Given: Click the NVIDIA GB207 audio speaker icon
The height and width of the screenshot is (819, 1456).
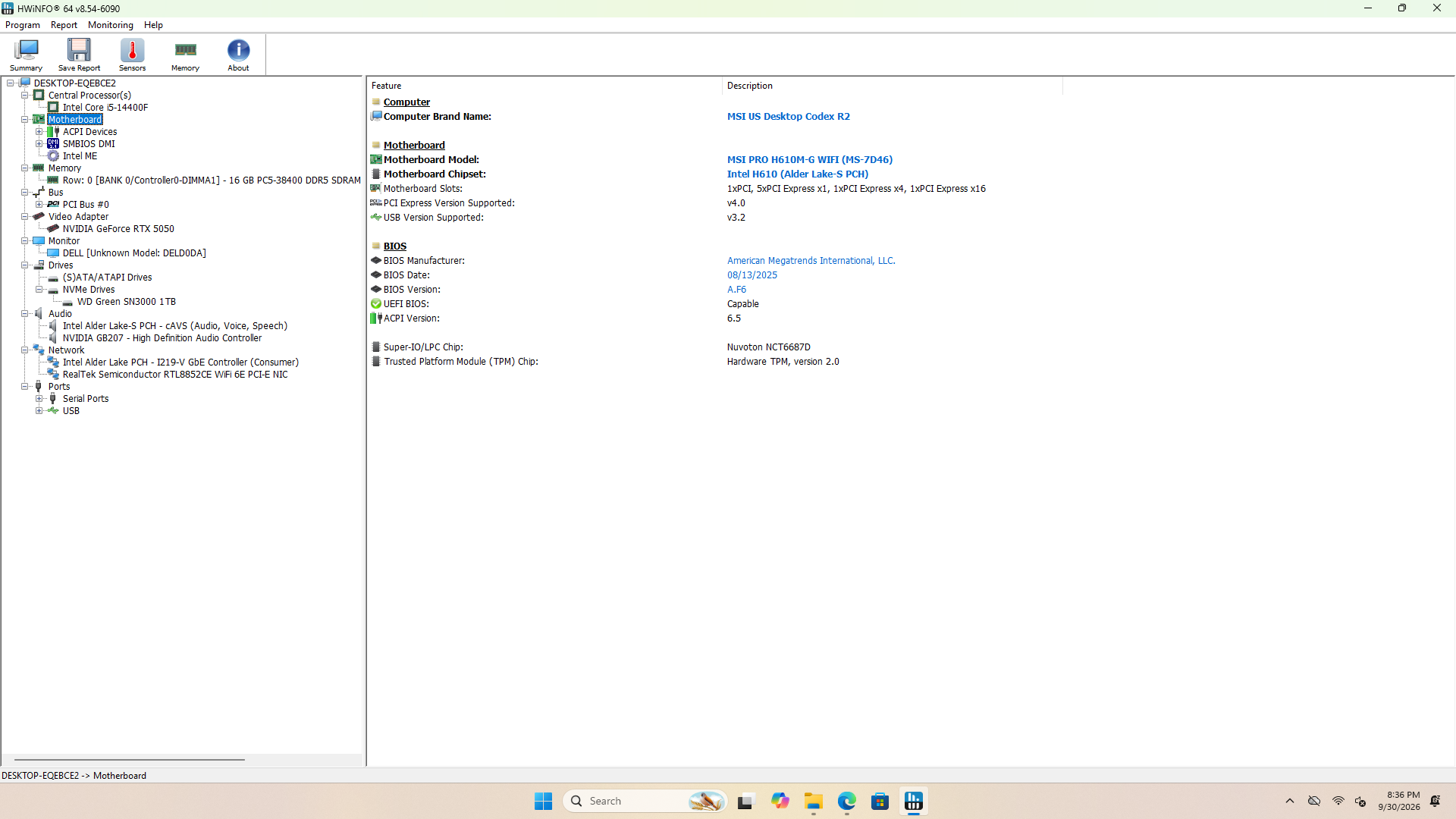Looking at the screenshot, I should point(53,338).
